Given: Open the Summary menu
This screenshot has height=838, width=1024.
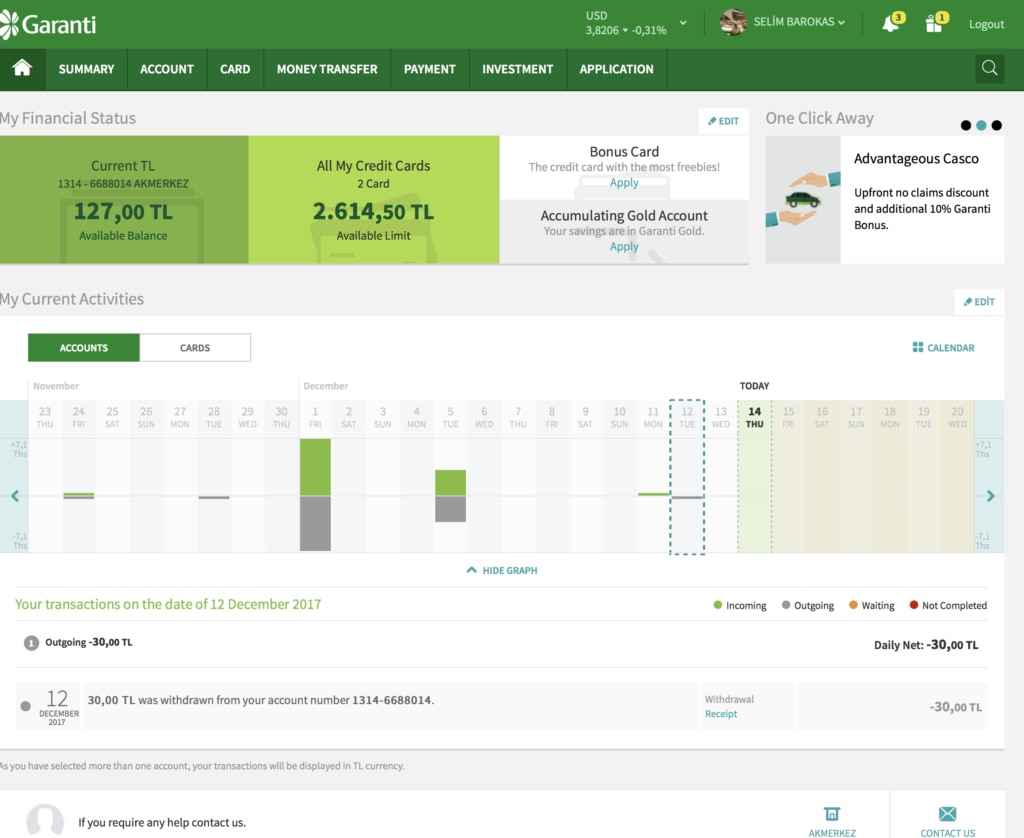Looking at the screenshot, I should point(86,69).
